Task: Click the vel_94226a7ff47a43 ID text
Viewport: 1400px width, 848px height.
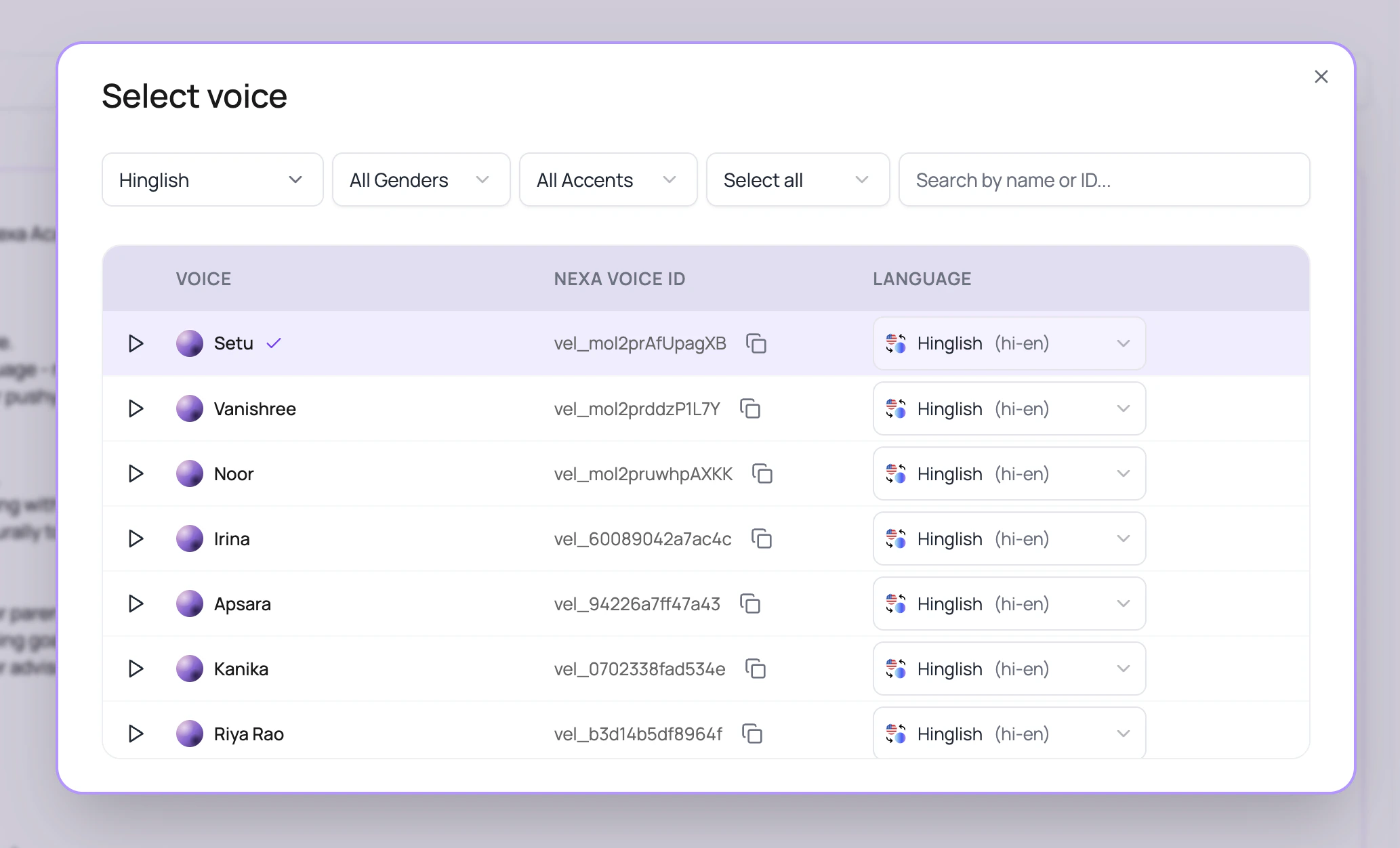Action: [637, 603]
